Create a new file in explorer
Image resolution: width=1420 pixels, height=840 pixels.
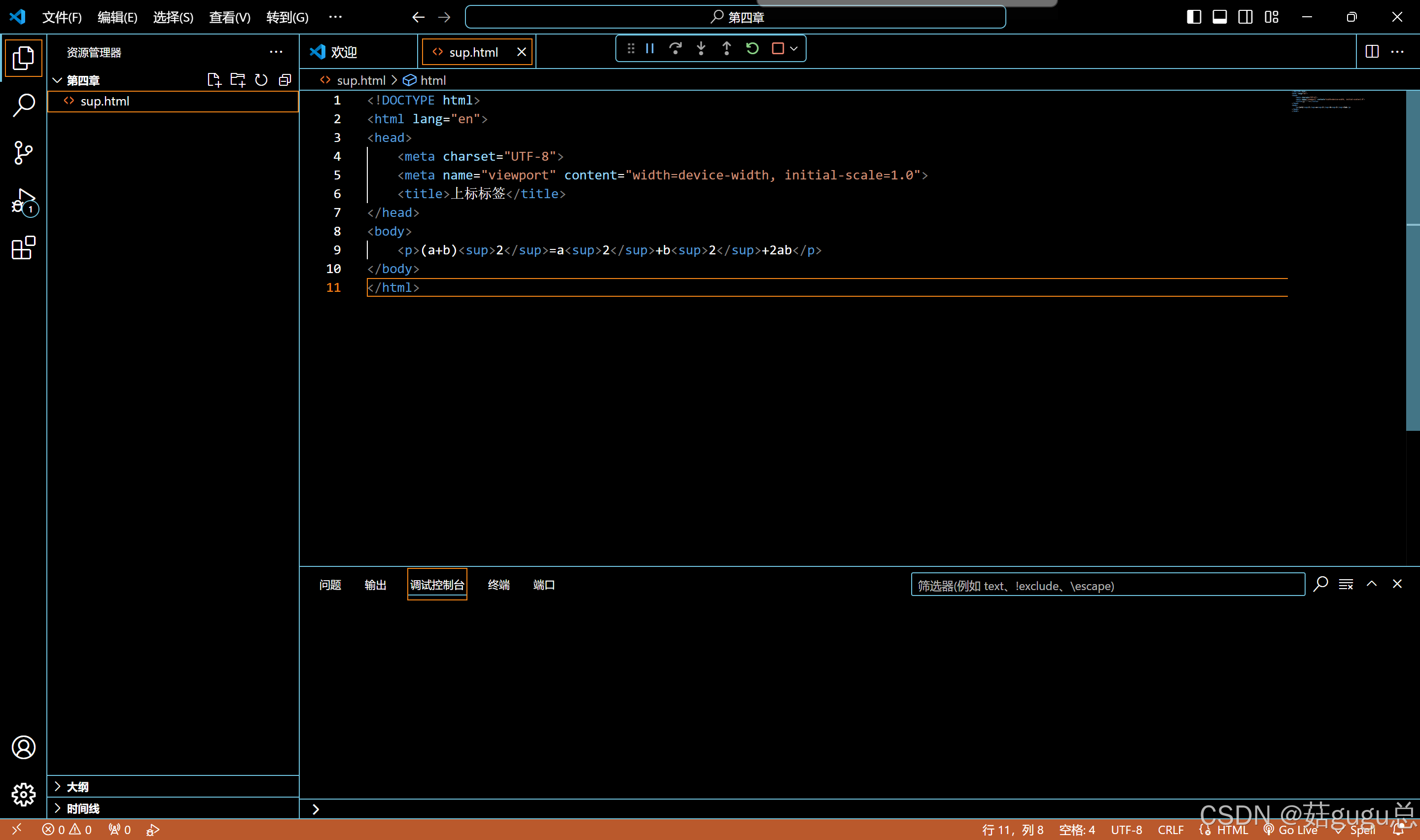point(214,80)
